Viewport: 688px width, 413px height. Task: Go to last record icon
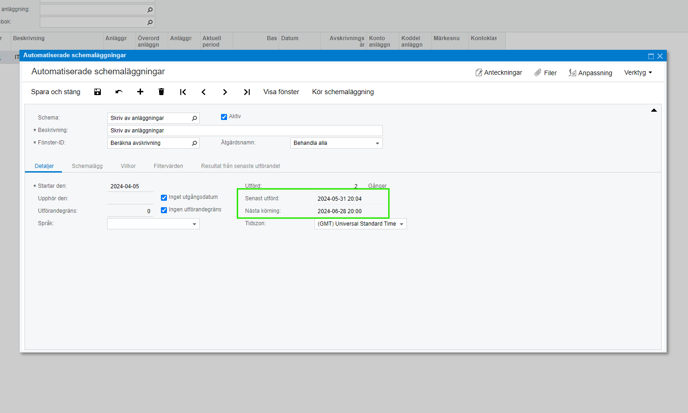pyautogui.click(x=247, y=92)
